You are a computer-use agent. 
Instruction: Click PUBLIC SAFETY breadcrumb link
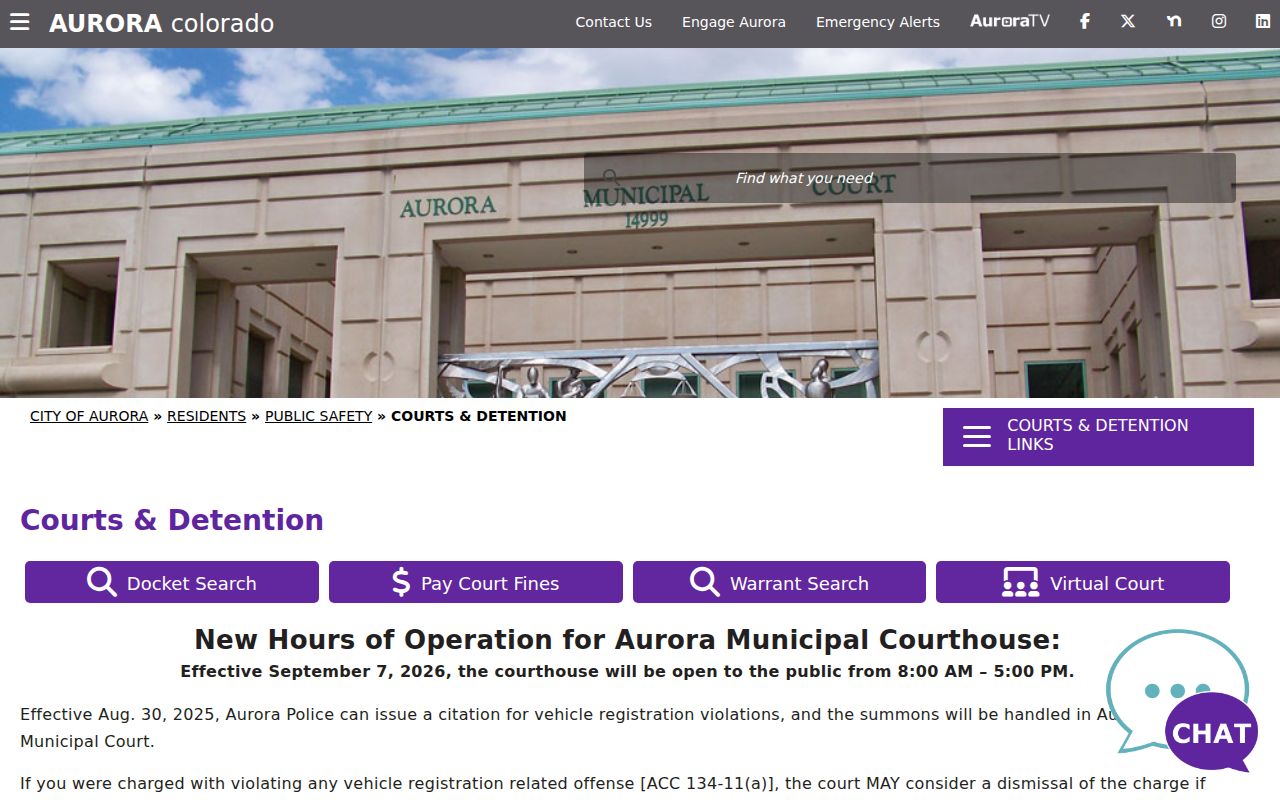click(318, 416)
